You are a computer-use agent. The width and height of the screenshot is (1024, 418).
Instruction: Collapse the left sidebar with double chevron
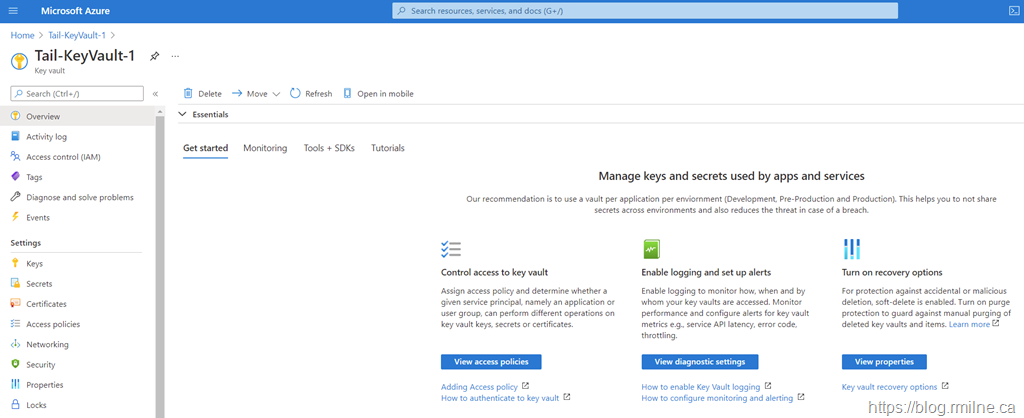coord(156,94)
